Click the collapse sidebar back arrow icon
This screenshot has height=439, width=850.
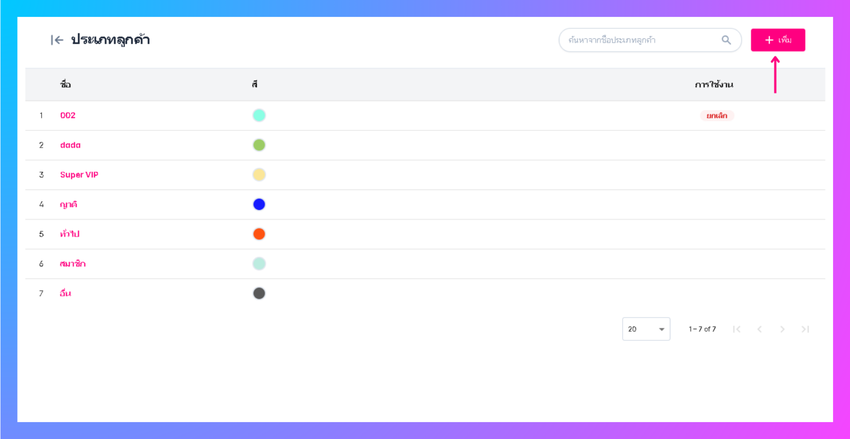click(x=57, y=40)
